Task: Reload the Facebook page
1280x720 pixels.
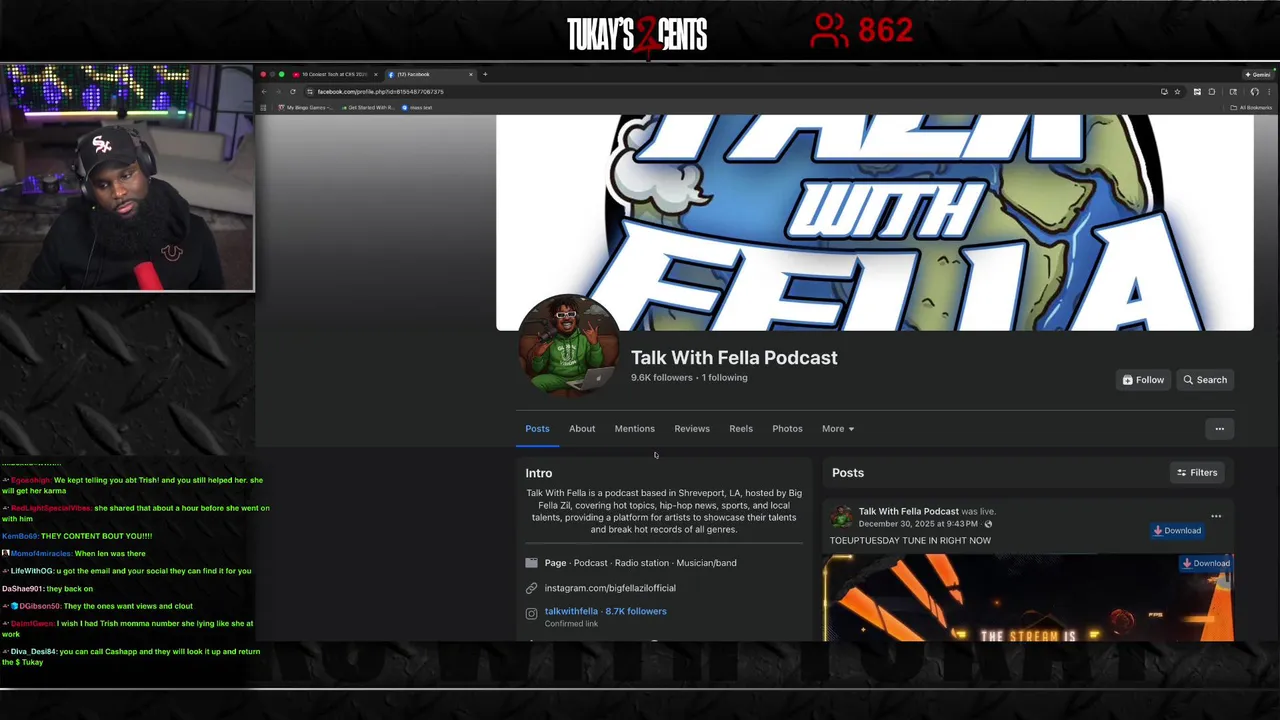Action: pyautogui.click(x=293, y=92)
